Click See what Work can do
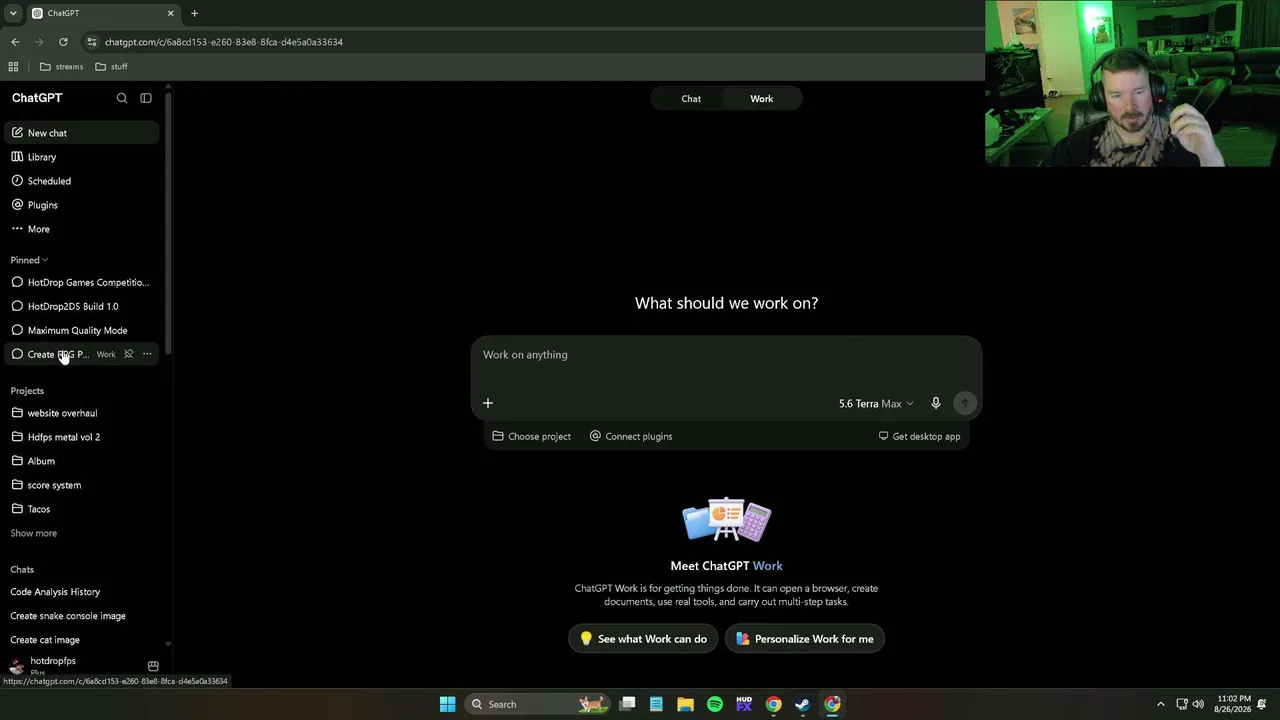1280x720 pixels. click(643, 639)
